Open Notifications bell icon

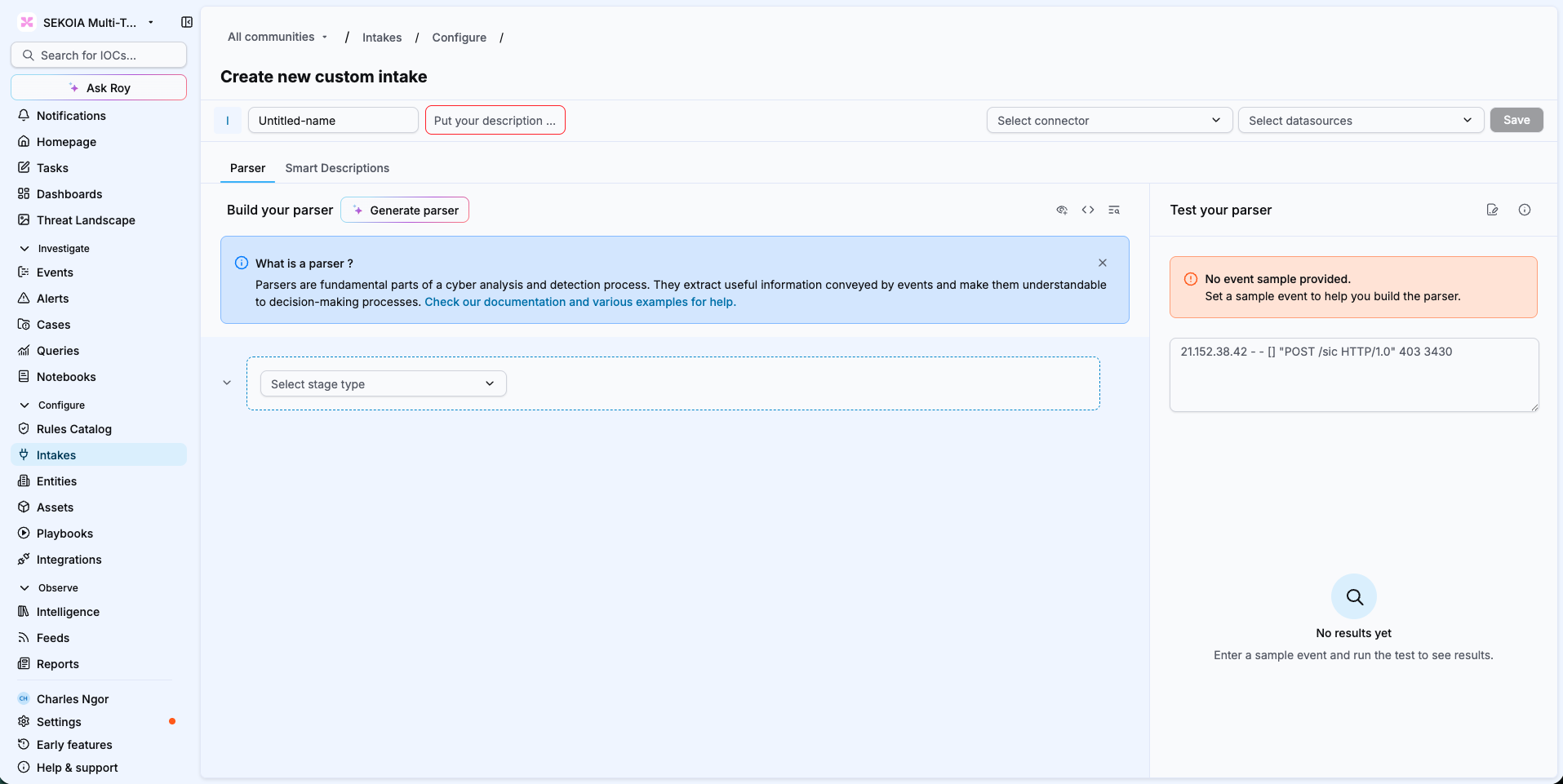click(24, 116)
